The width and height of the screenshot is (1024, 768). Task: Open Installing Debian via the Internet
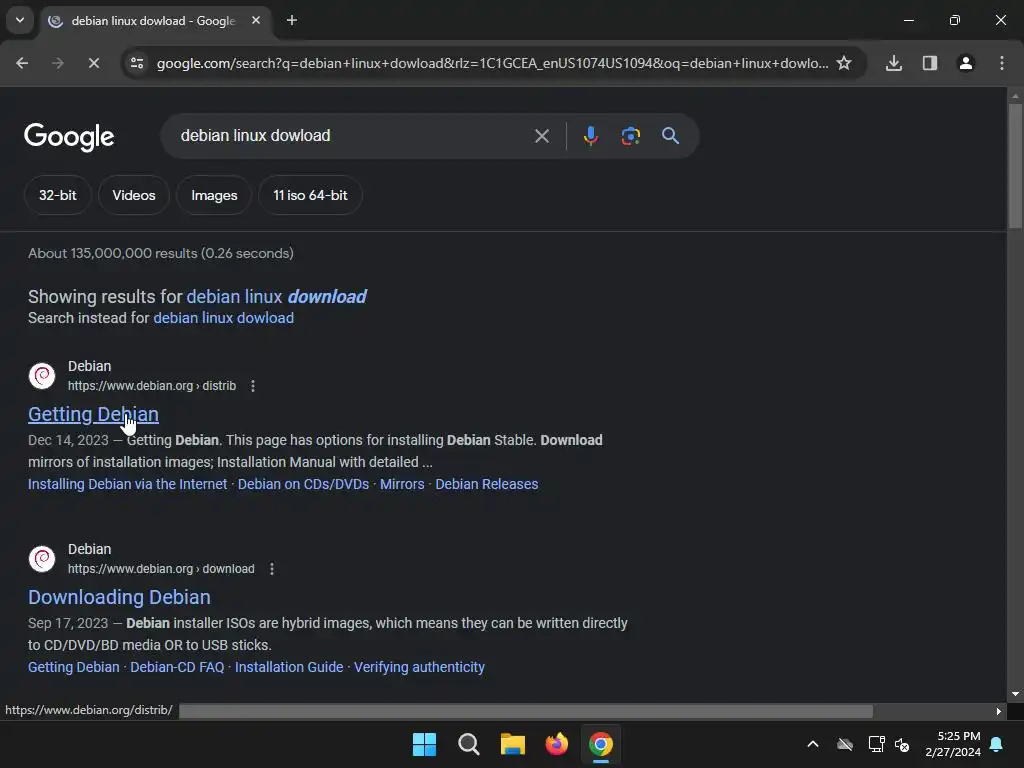[x=127, y=484]
